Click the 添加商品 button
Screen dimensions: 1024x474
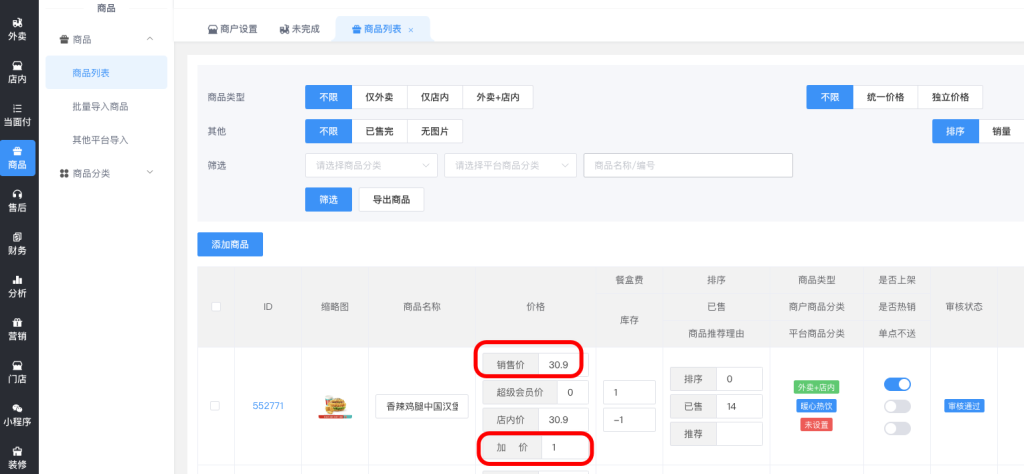[x=230, y=244]
